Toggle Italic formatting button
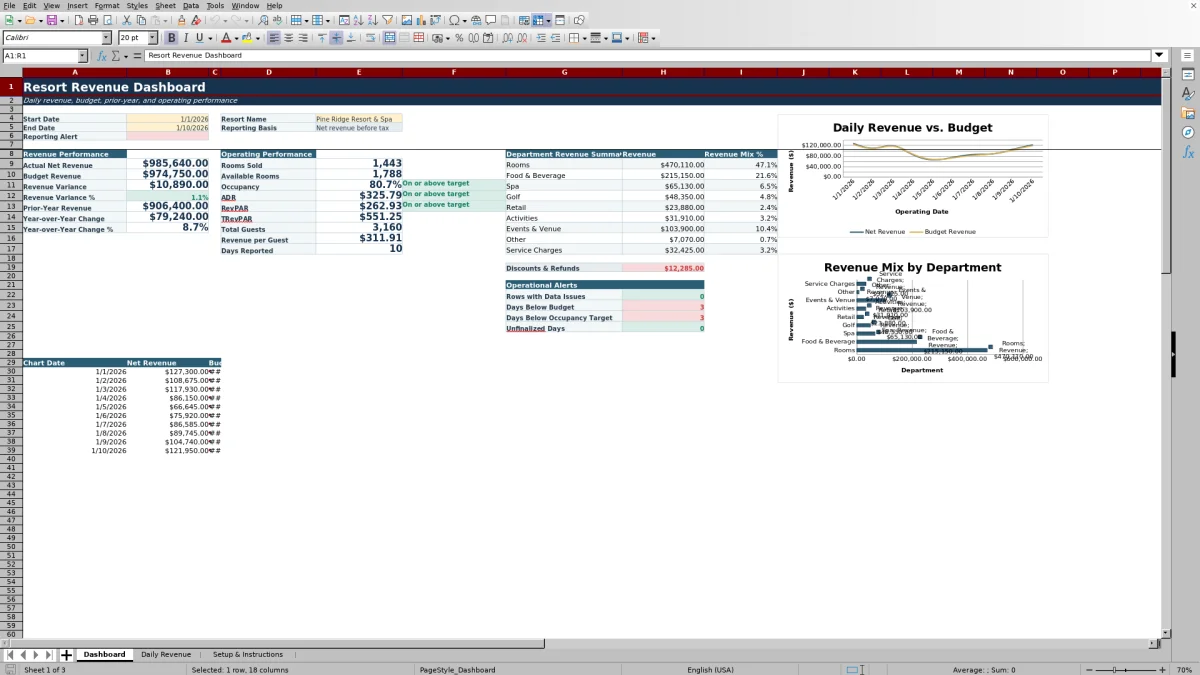This screenshot has height=675, width=1200. click(185, 38)
